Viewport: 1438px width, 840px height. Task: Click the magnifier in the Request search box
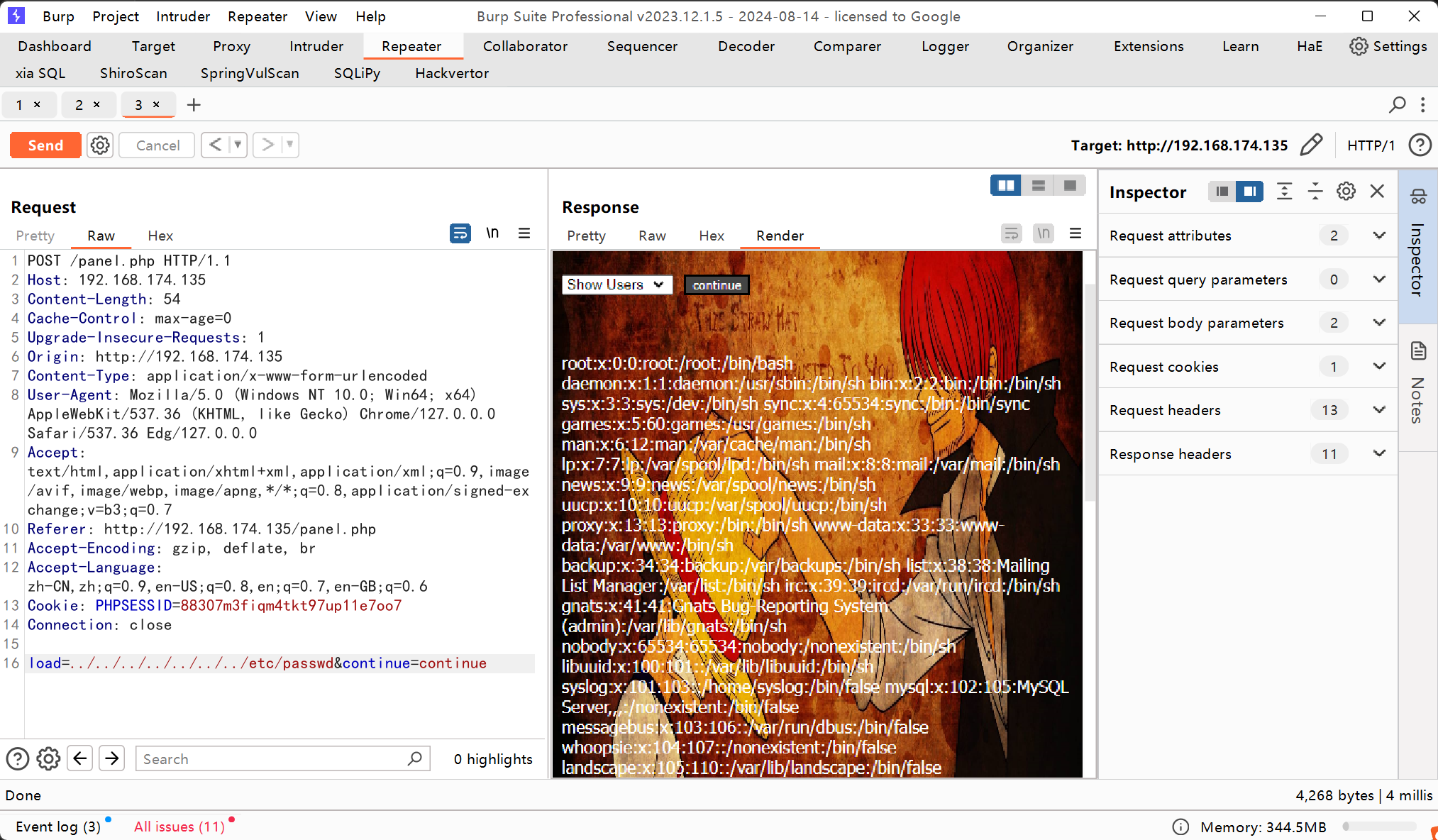tap(415, 759)
